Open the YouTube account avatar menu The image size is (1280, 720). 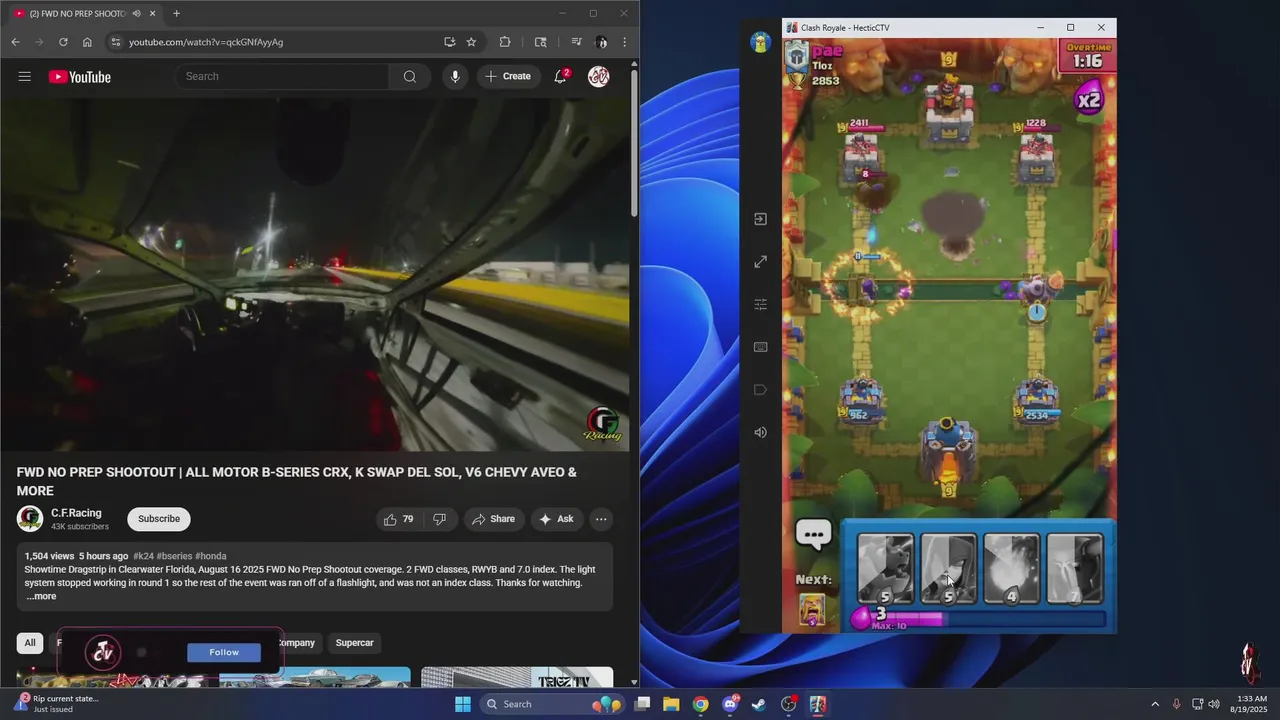click(599, 77)
